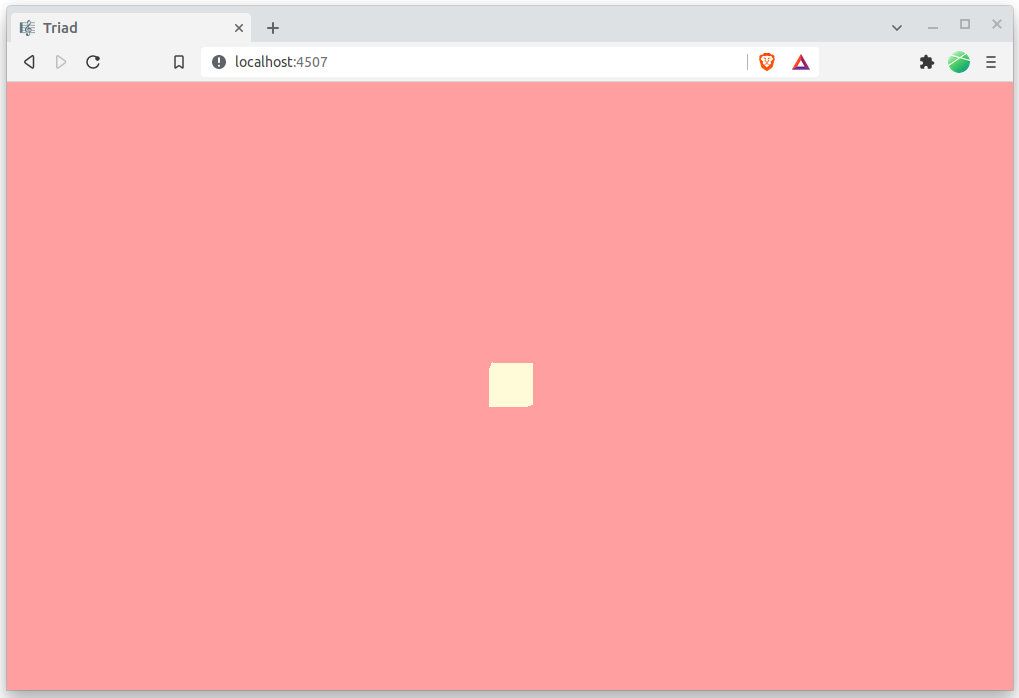Open the green profile avatar
Image resolution: width=1019 pixels, height=698 pixels.
959,62
